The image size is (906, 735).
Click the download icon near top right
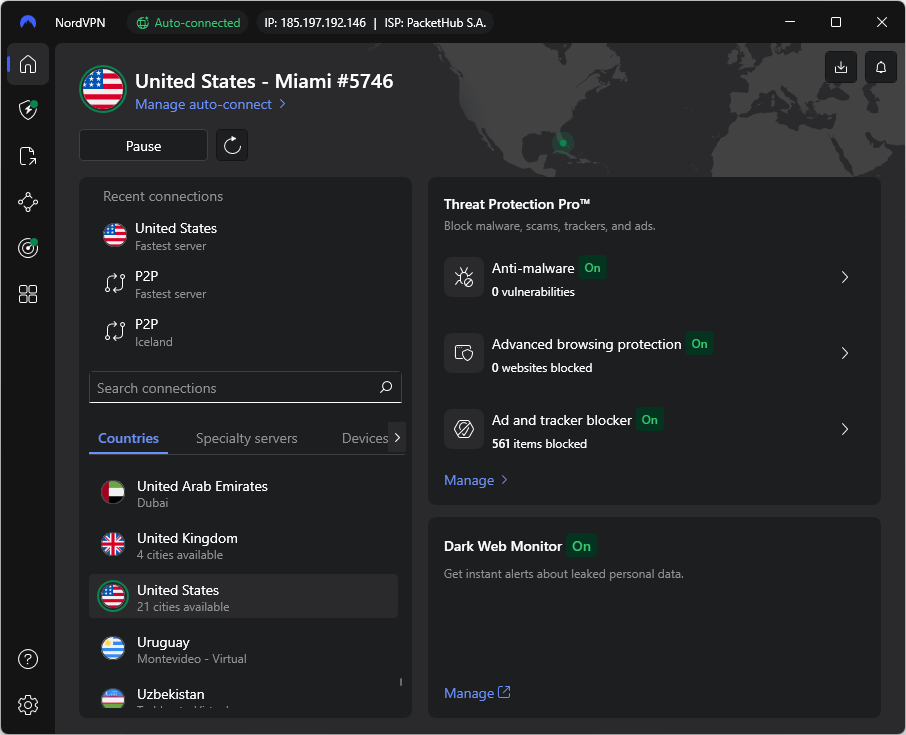841,67
